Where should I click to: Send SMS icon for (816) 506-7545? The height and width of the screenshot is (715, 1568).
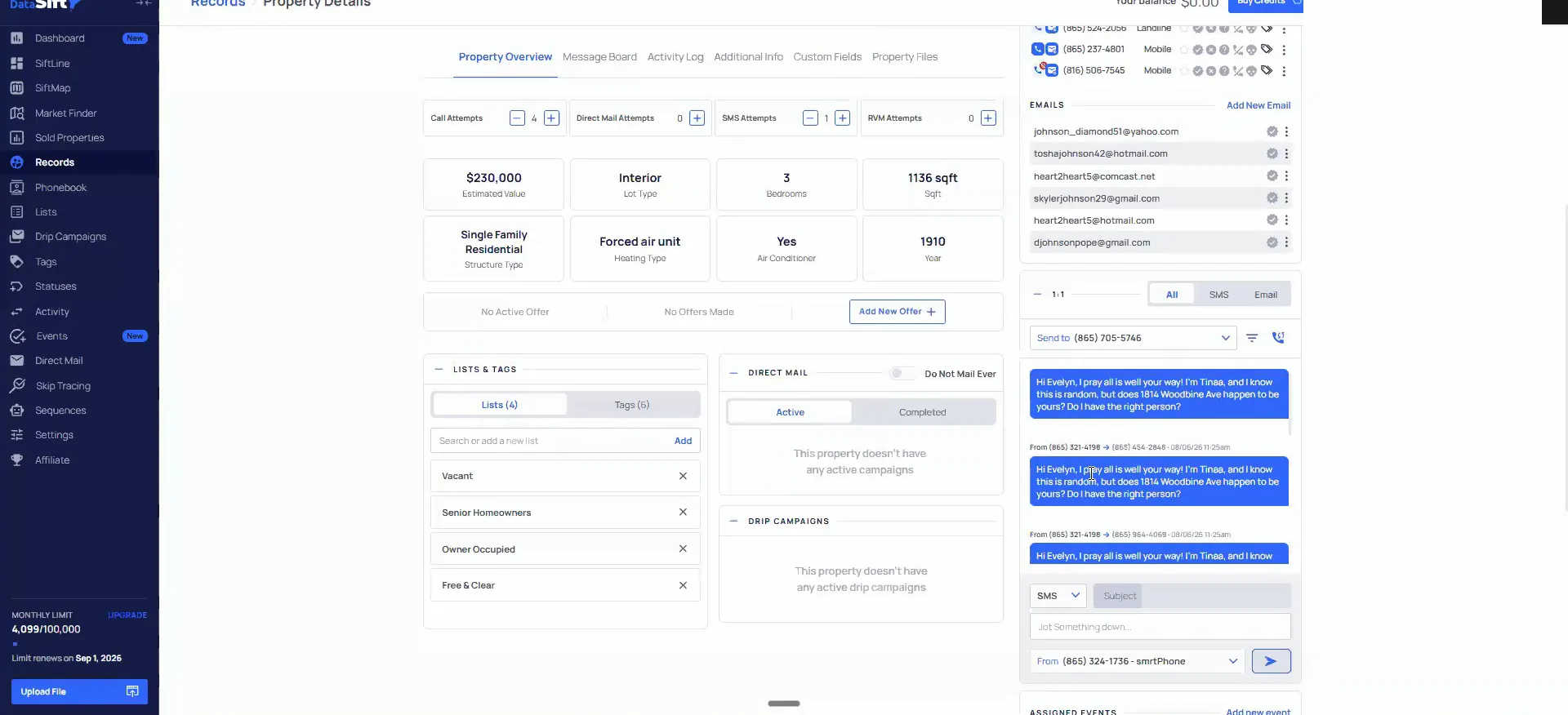(1052, 70)
